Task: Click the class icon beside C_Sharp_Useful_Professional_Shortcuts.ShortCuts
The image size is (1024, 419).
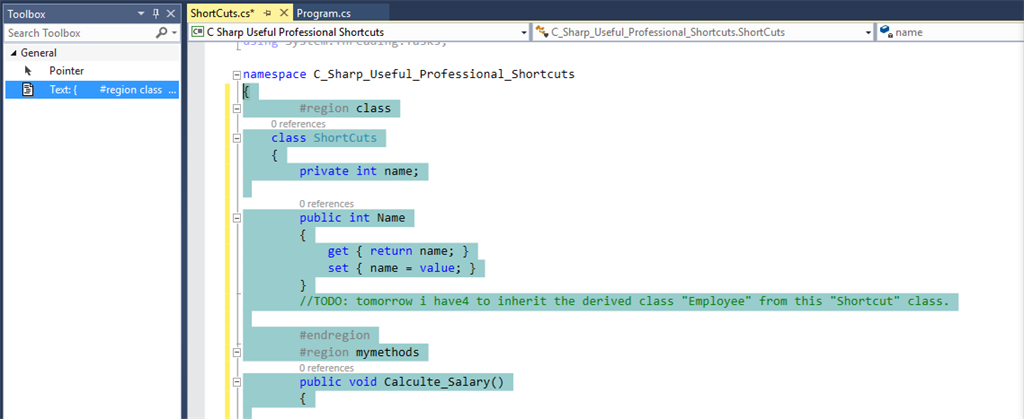Action: click(x=541, y=31)
